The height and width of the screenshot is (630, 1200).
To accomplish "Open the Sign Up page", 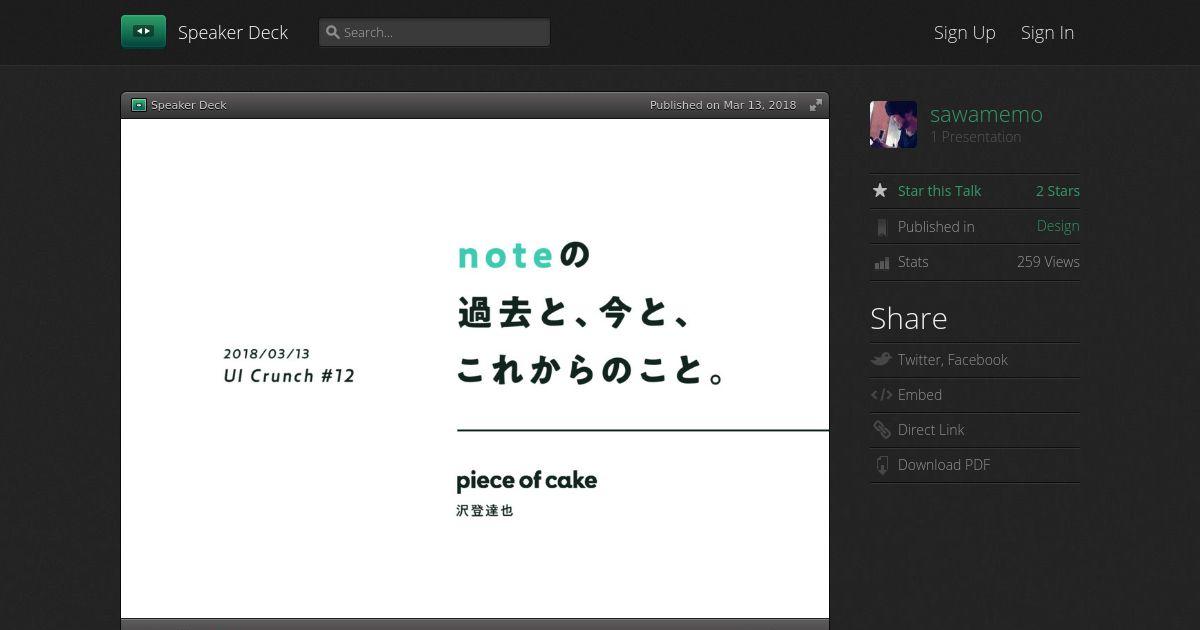I will pos(965,32).
